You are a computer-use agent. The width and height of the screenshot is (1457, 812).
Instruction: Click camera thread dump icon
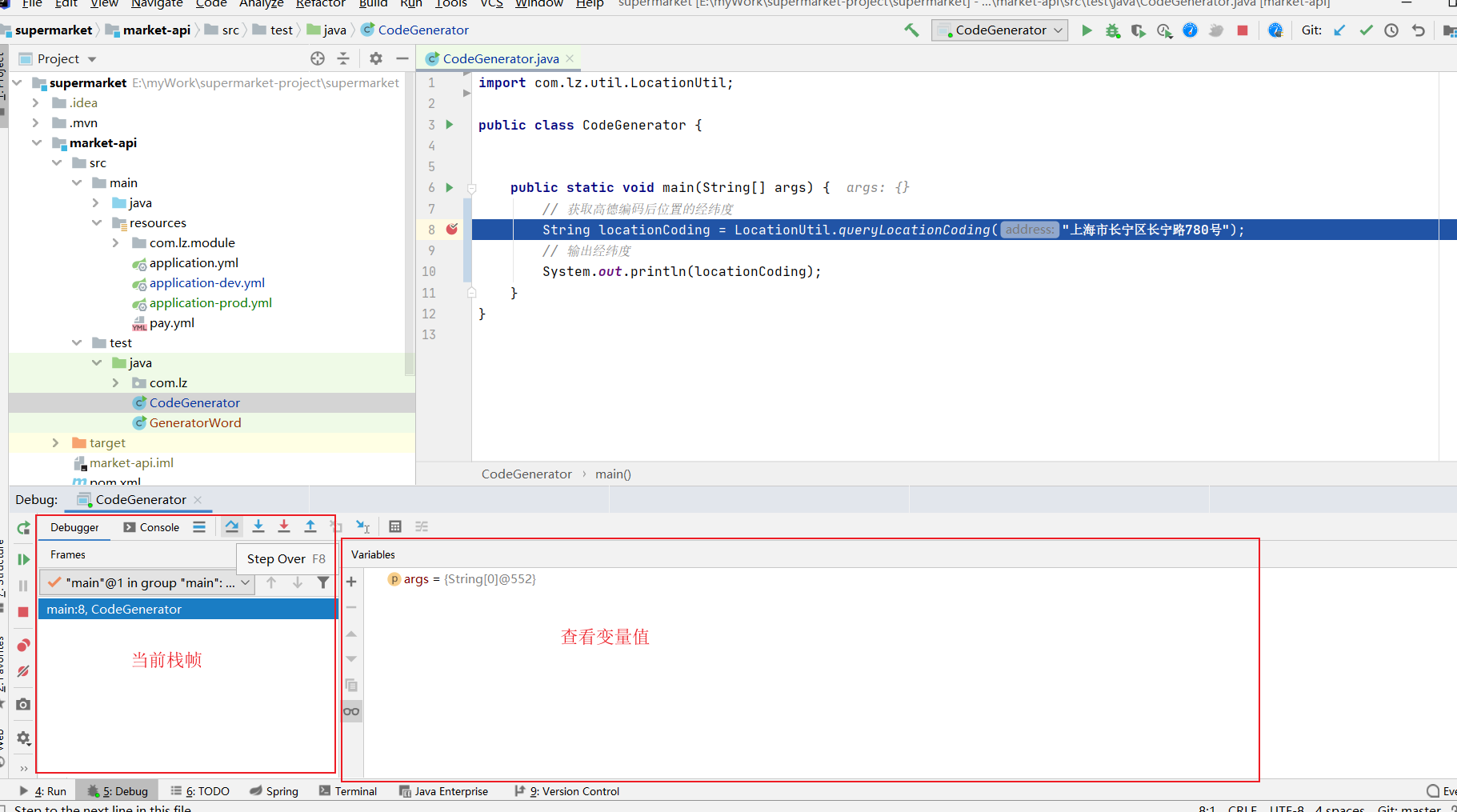tap(23, 704)
